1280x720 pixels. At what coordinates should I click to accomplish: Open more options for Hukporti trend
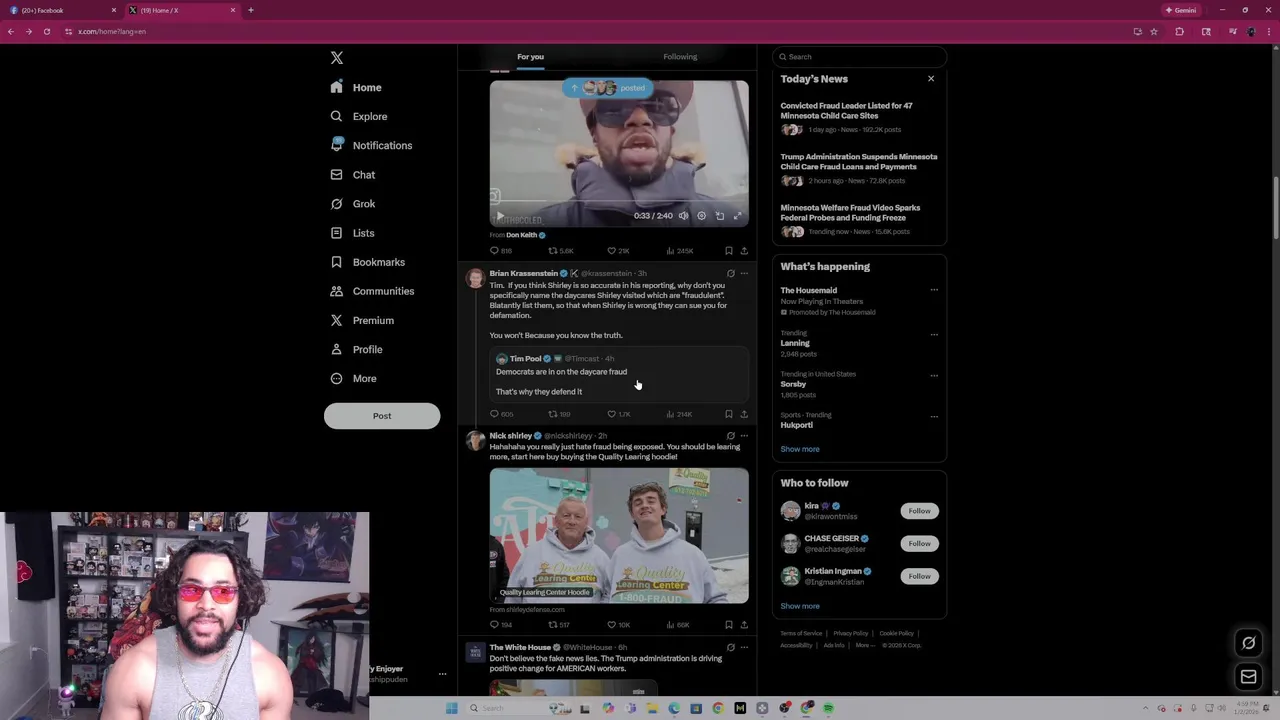934,416
